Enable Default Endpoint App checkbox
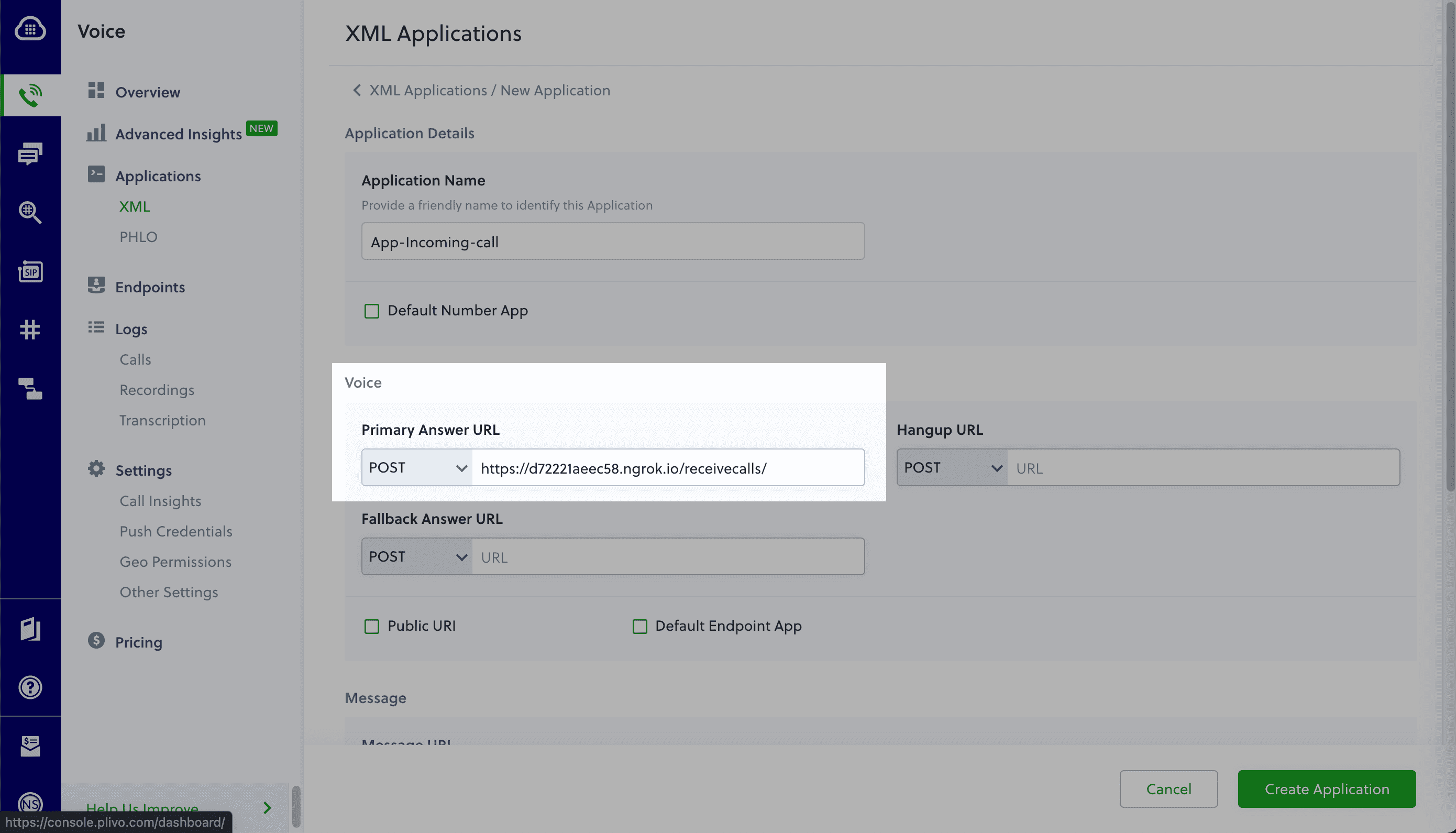This screenshot has height=833, width=1456. coord(639,627)
